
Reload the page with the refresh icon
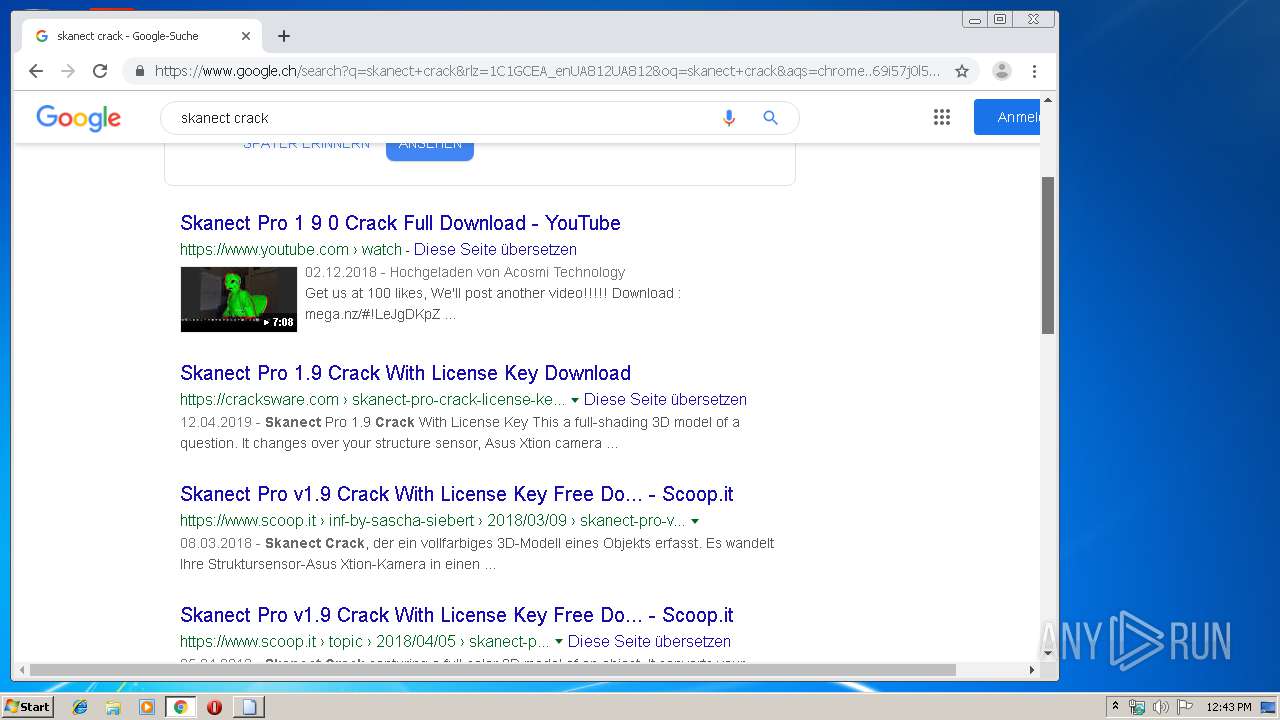pos(100,71)
